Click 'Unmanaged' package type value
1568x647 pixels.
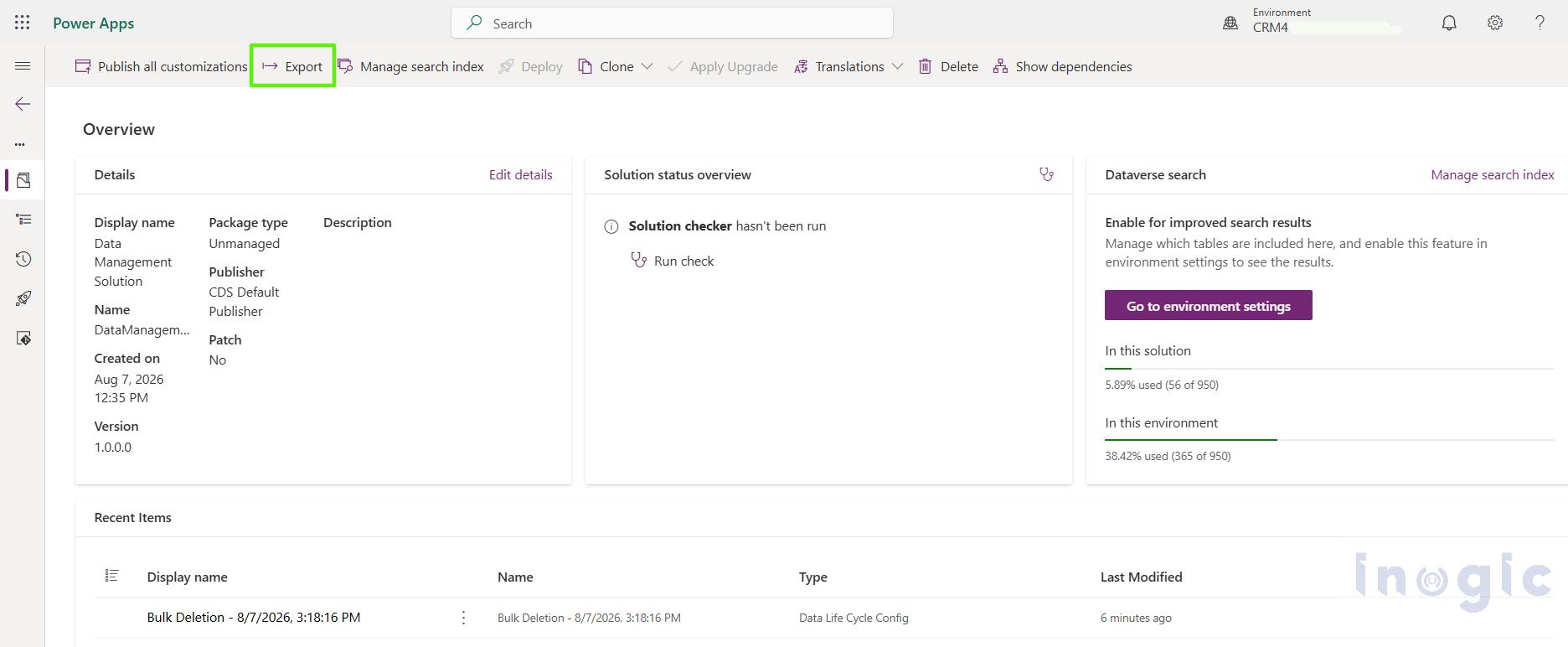(x=245, y=243)
